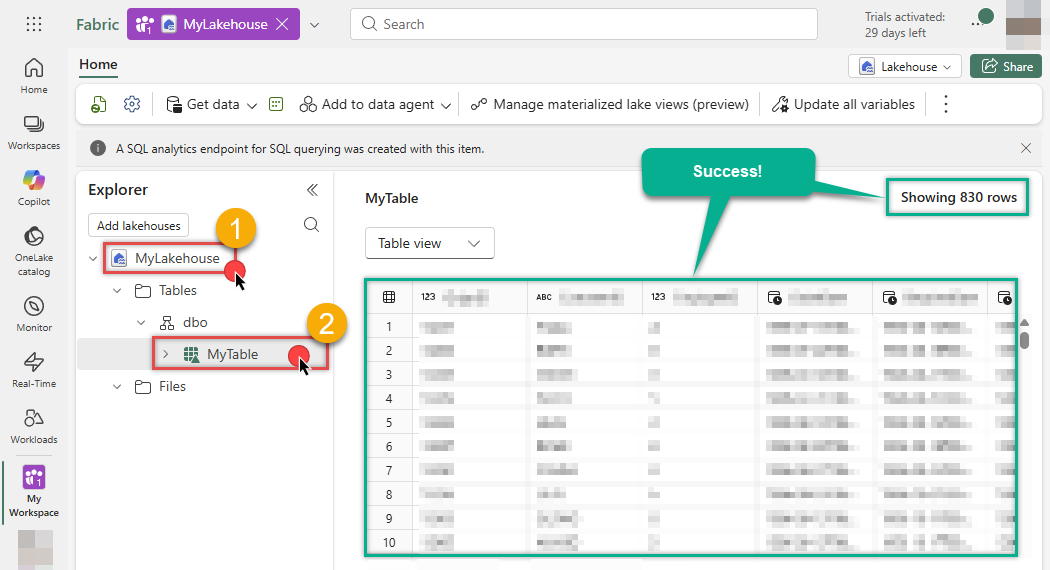Click the refresh lakehouse icon
The image size is (1050, 570).
(98, 104)
